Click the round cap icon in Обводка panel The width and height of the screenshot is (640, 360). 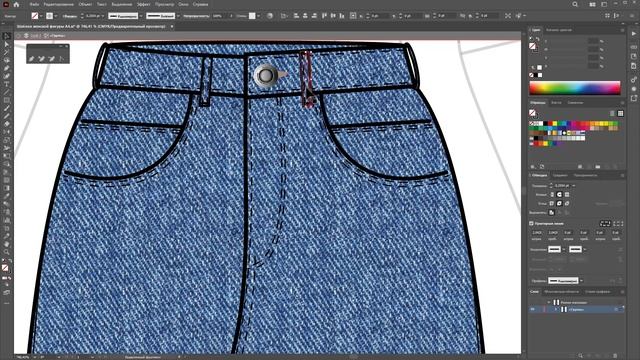(559, 195)
